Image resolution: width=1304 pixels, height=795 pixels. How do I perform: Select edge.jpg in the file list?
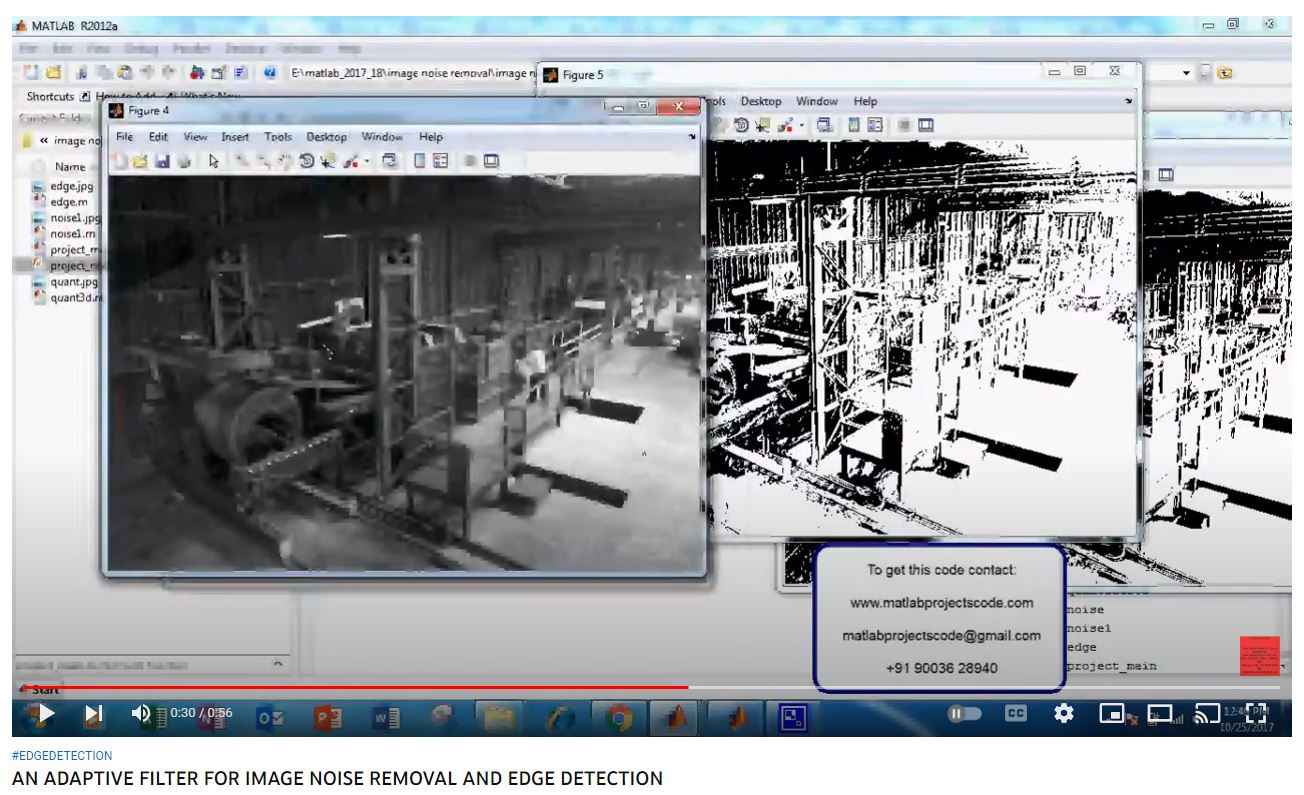coord(70,186)
